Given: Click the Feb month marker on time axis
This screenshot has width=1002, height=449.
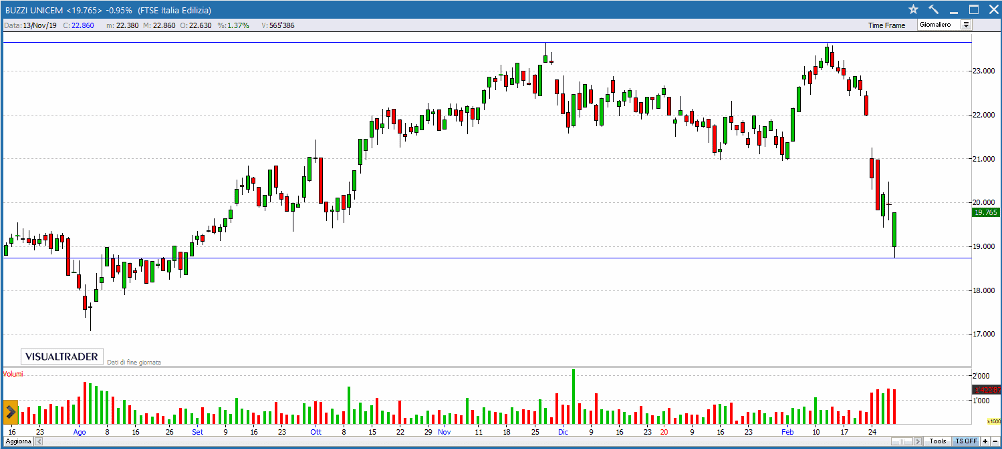Looking at the screenshot, I should coord(787,432).
